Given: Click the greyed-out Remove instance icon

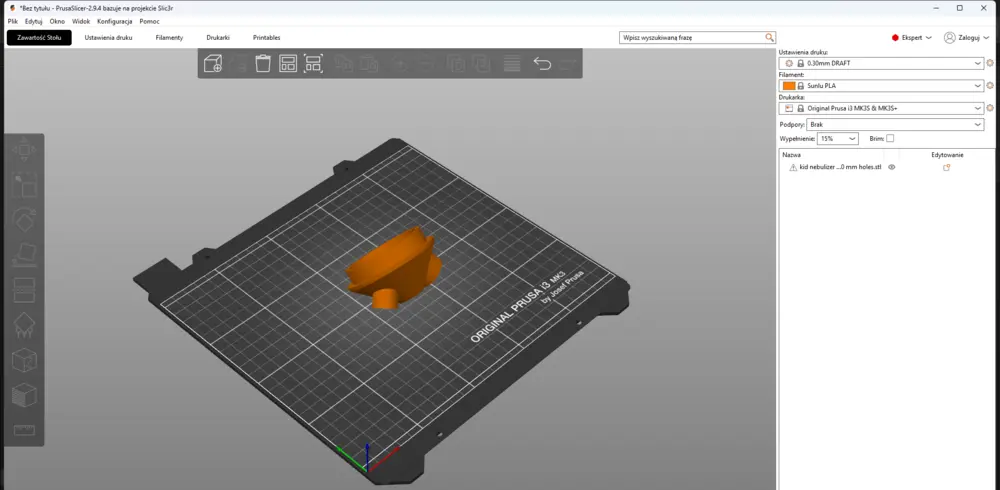Looking at the screenshot, I should pyautogui.click(x=426, y=64).
